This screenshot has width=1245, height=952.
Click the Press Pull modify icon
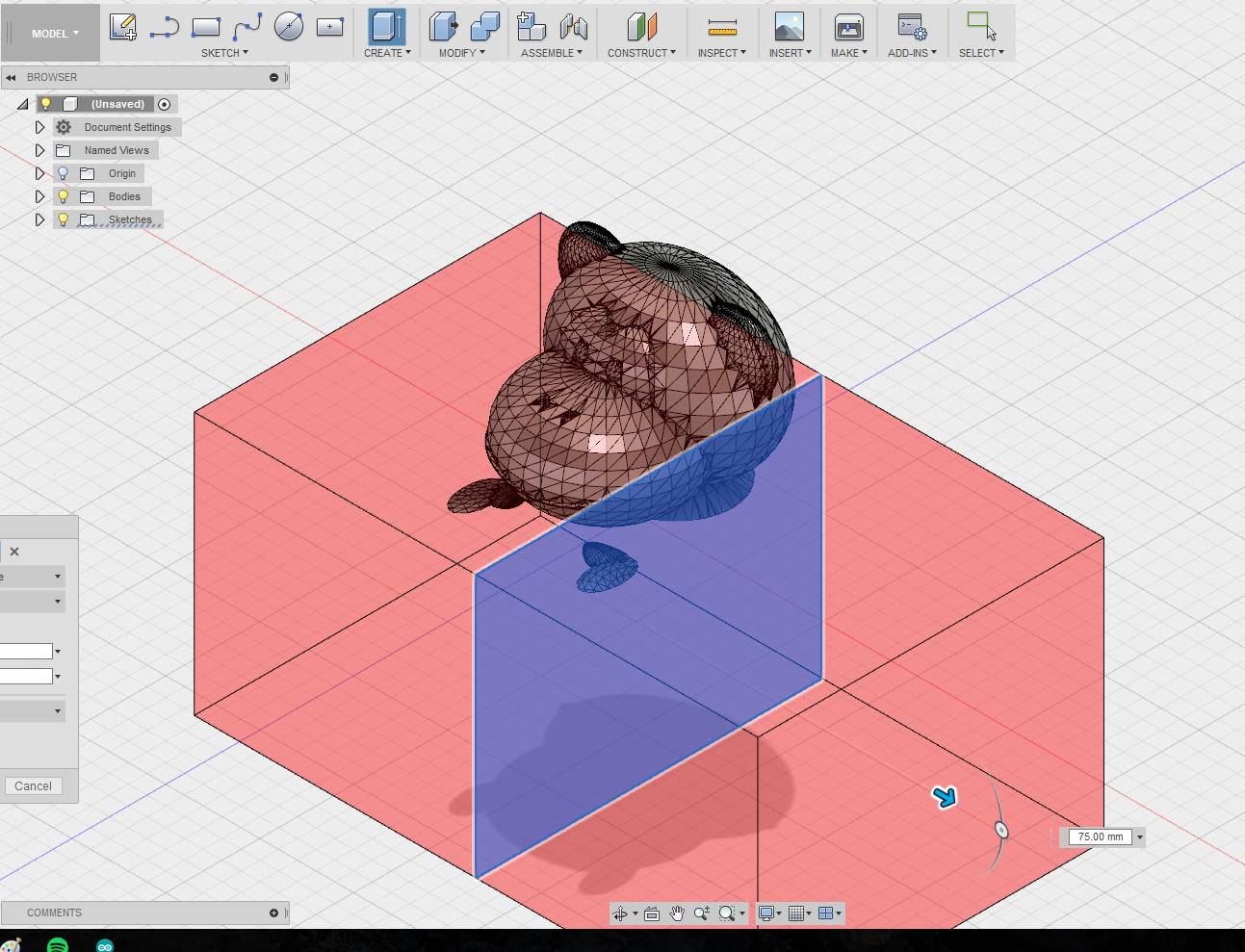[443, 27]
